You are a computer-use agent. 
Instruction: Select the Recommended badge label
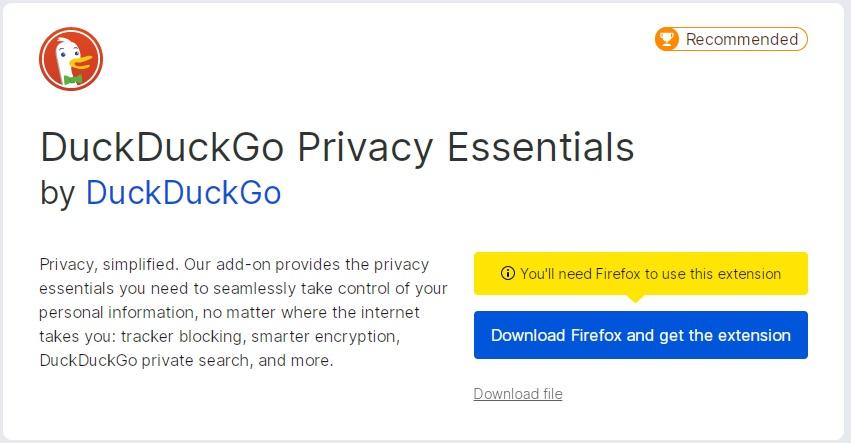(x=741, y=39)
